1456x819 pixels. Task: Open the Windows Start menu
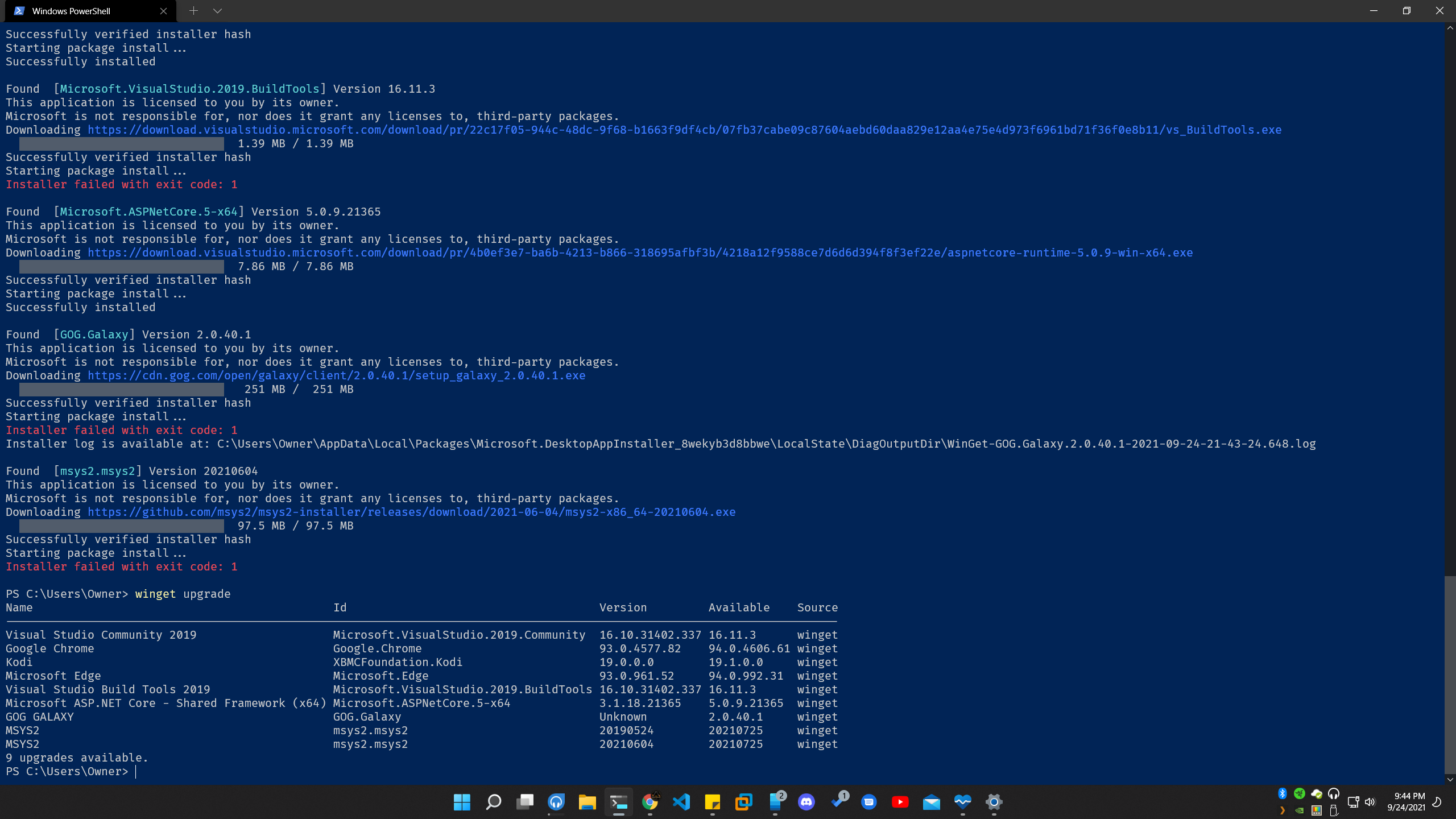coord(462,802)
